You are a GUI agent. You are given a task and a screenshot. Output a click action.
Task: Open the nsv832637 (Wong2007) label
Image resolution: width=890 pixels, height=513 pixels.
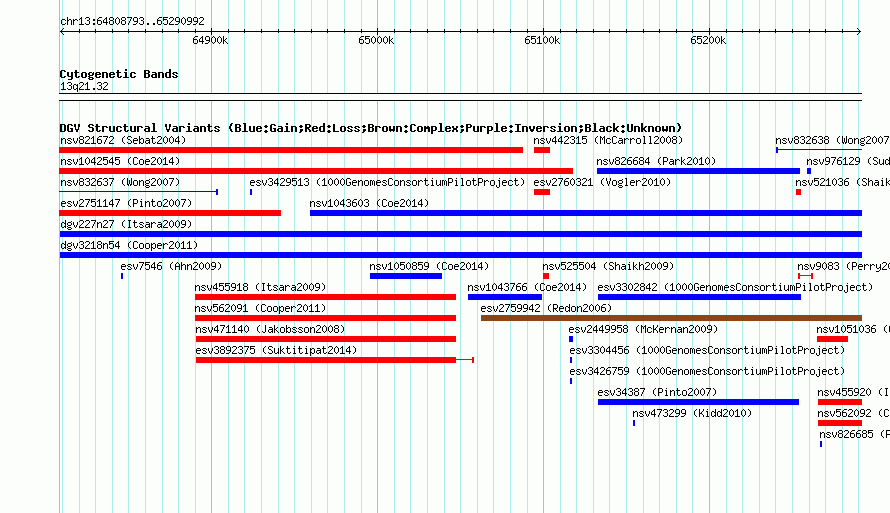tap(120, 182)
